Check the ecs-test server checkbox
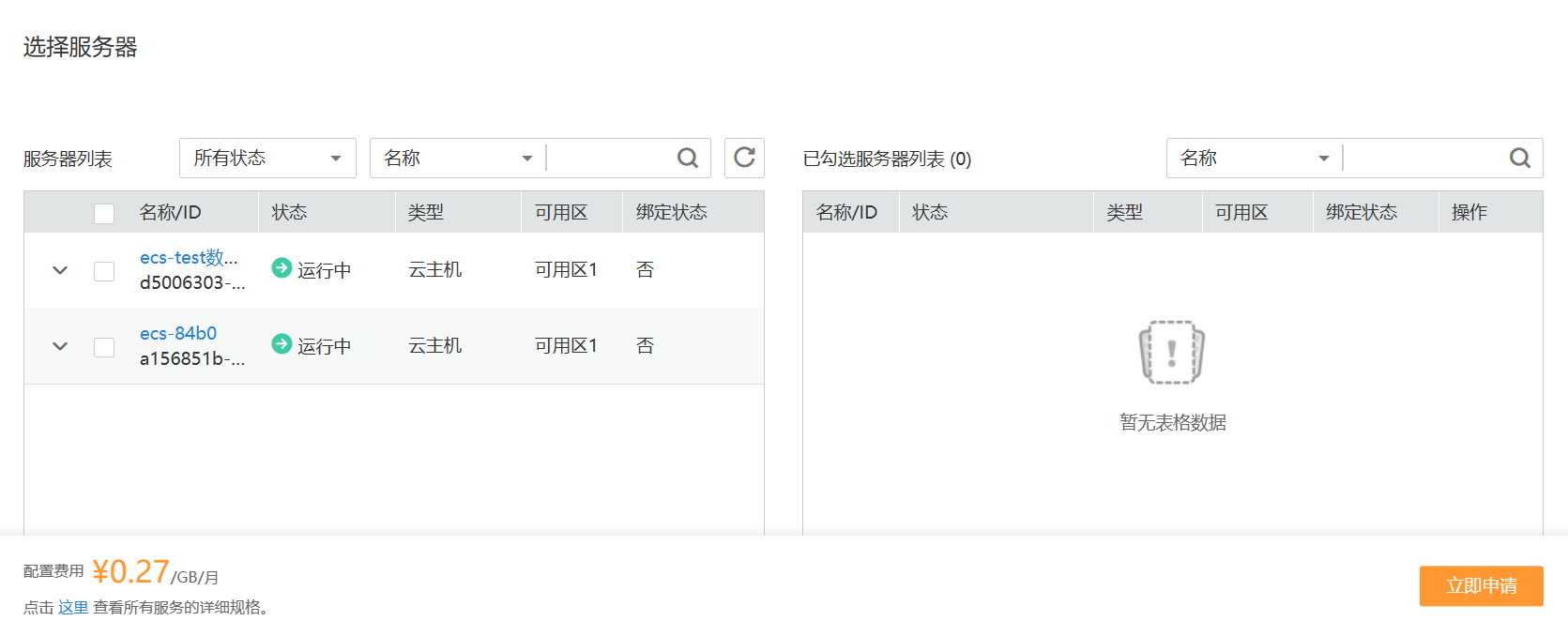Viewport: 1568px width, 621px height. [104, 271]
